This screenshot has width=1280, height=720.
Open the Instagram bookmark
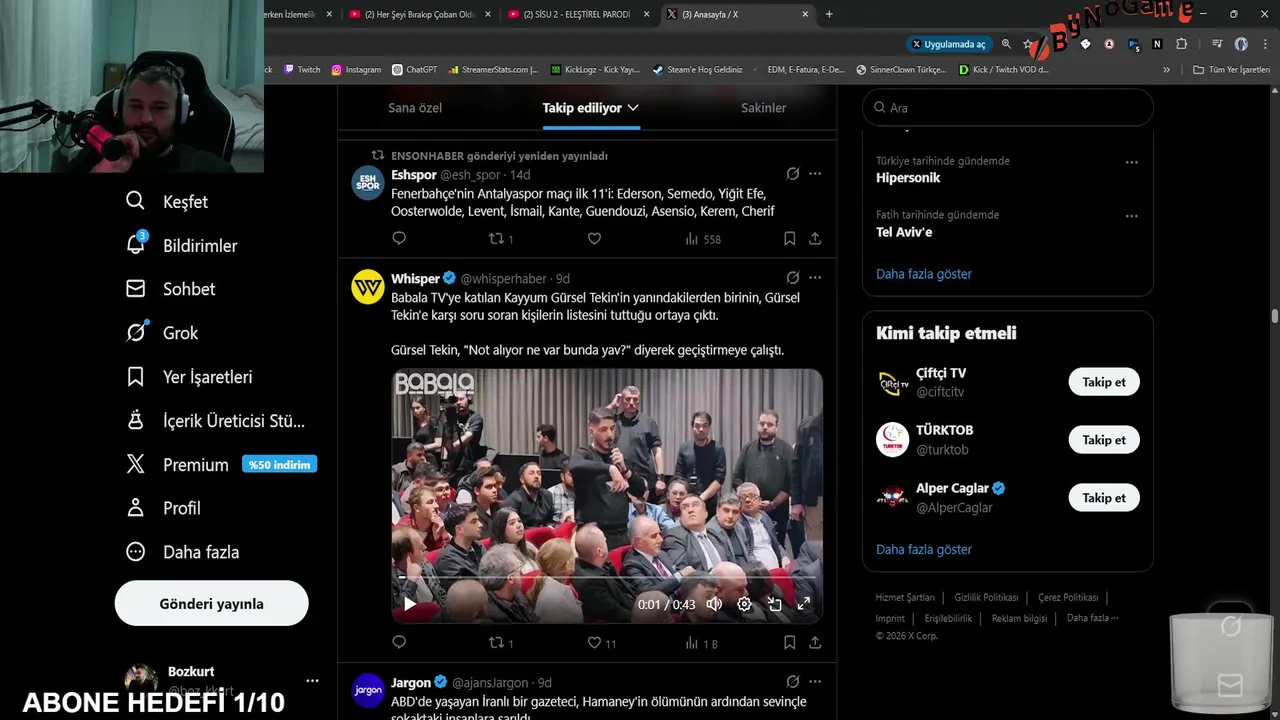click(x=356, y=70)
